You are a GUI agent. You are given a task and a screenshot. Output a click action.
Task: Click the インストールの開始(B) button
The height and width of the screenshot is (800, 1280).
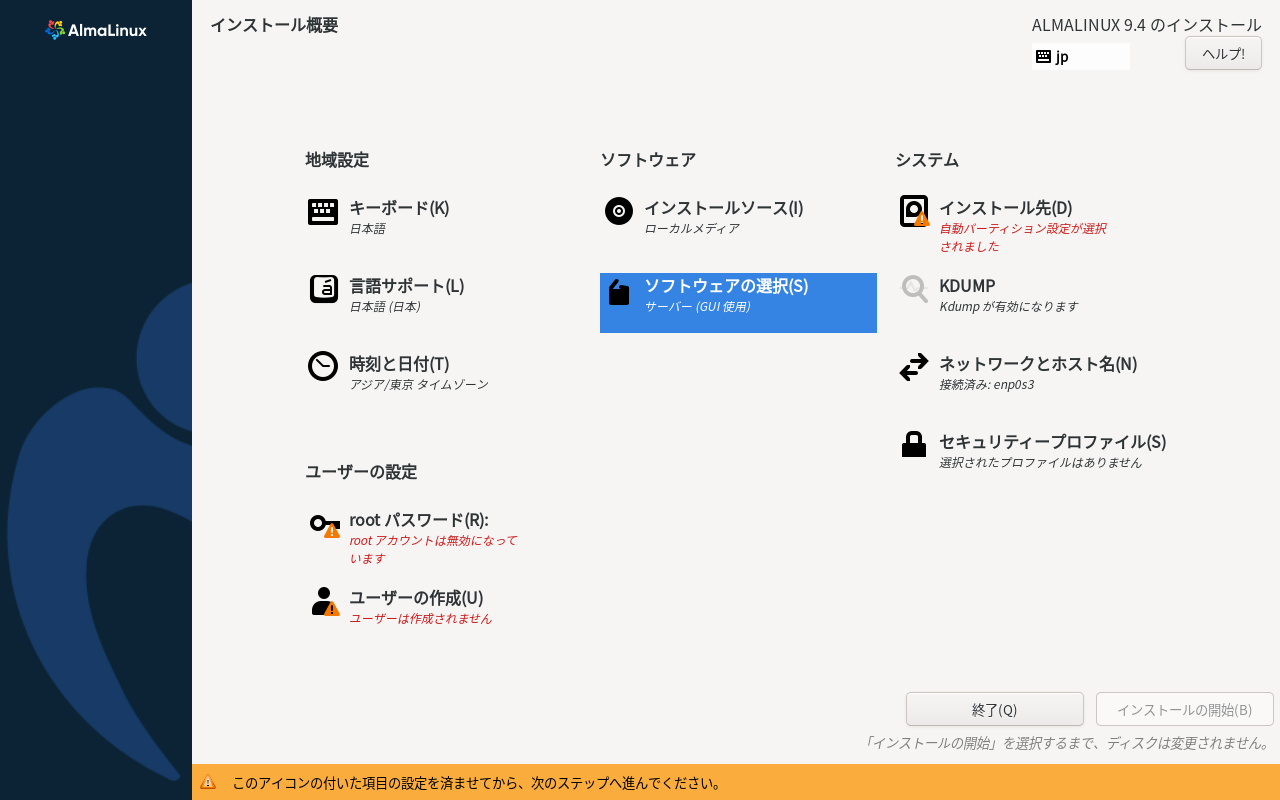[1185, 709]
